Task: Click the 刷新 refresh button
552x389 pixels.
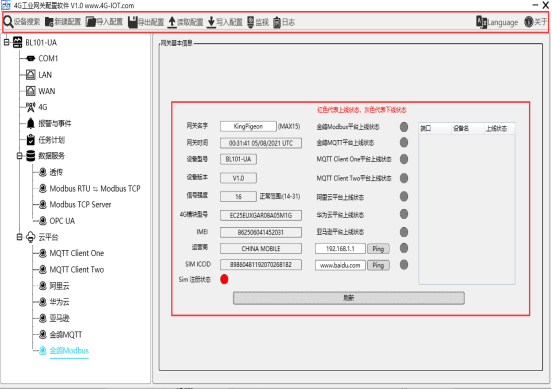Action: [349, 298]
